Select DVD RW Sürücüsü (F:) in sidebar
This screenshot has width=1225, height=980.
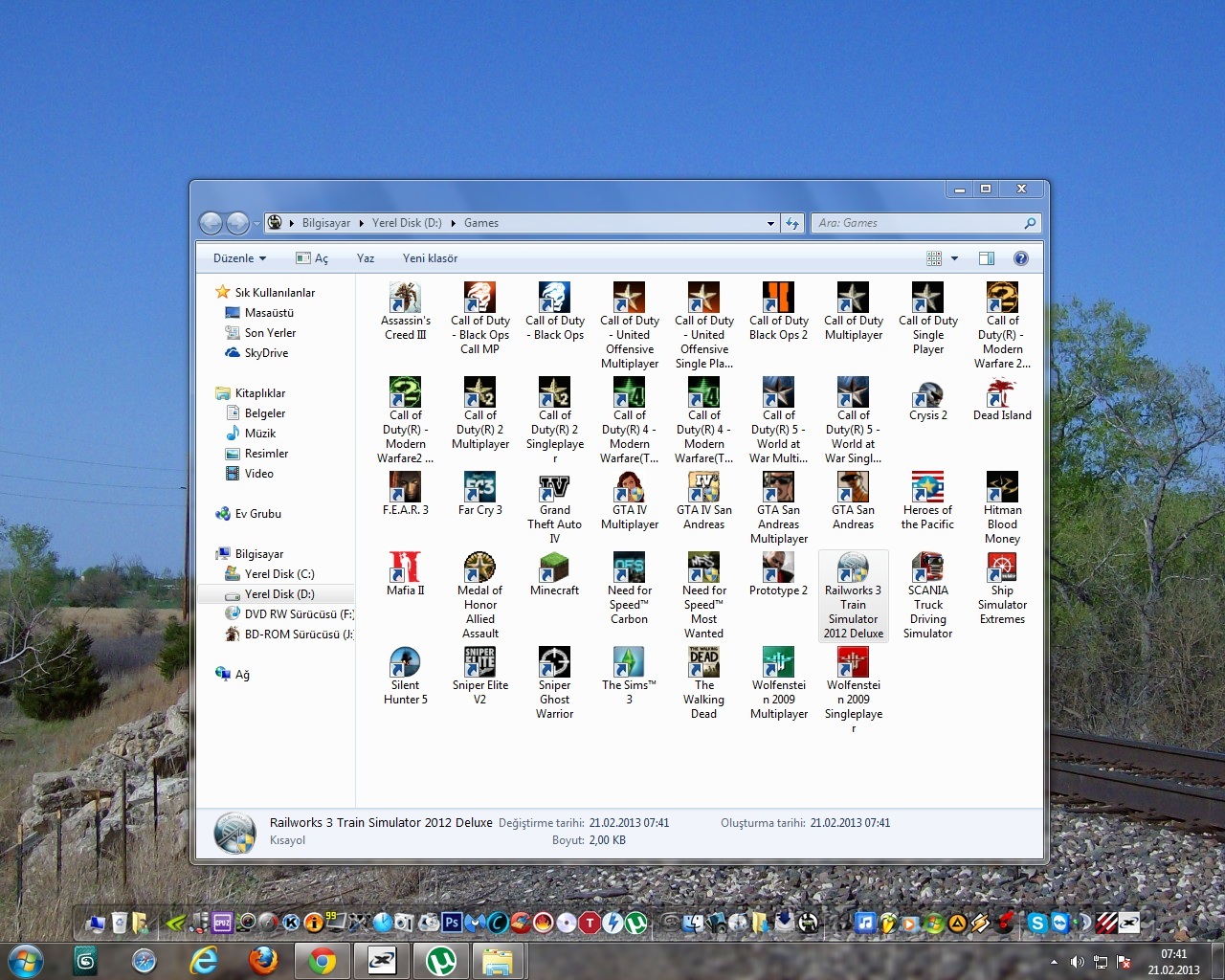click(x=288, y=614)
